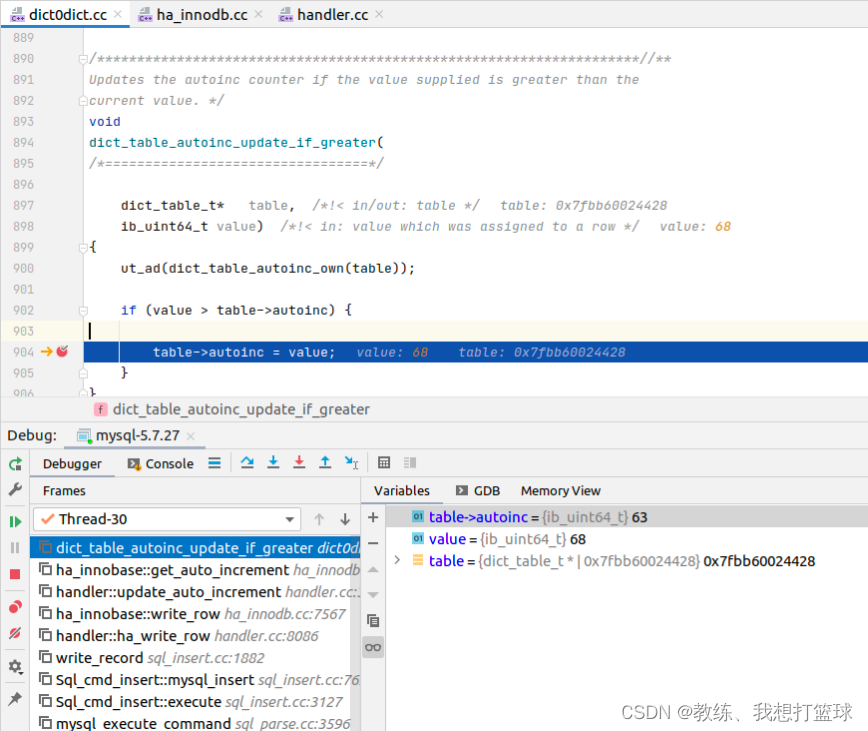868x731 pixels.
Task: Select dict_table_autoinc_update_if_greater frame
Action: coord(195,548)
